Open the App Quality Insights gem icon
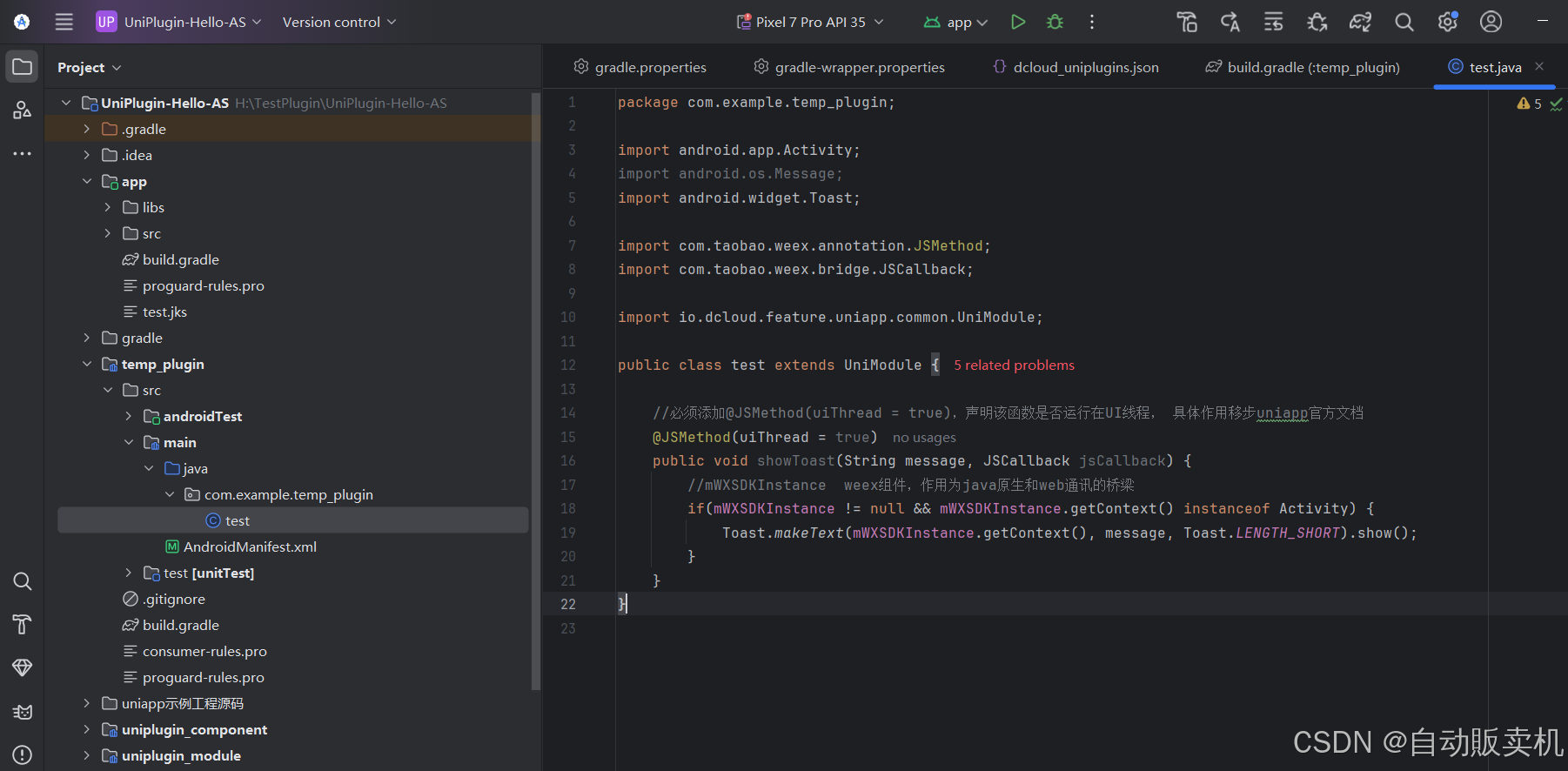Image resolution: width=1568 pixels, height=771 pixels. click(x=23, y=668)
